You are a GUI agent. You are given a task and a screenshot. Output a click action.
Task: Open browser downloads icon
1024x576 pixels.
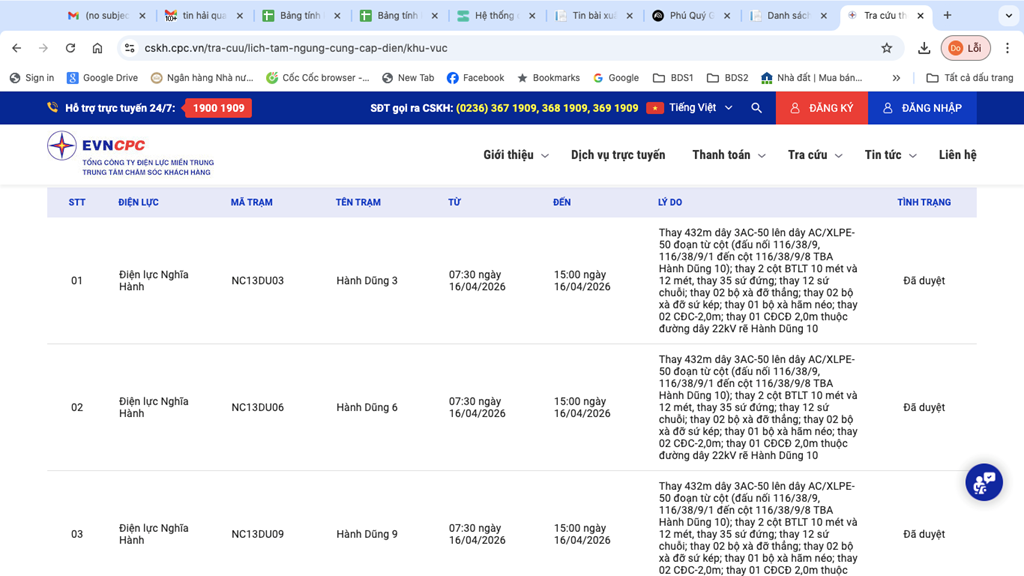pos(924,48)
